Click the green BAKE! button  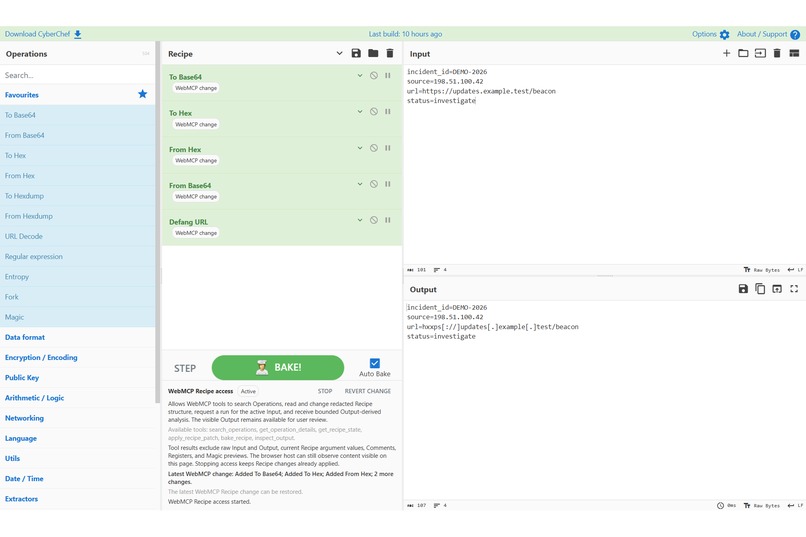click(x=278, y=367)
